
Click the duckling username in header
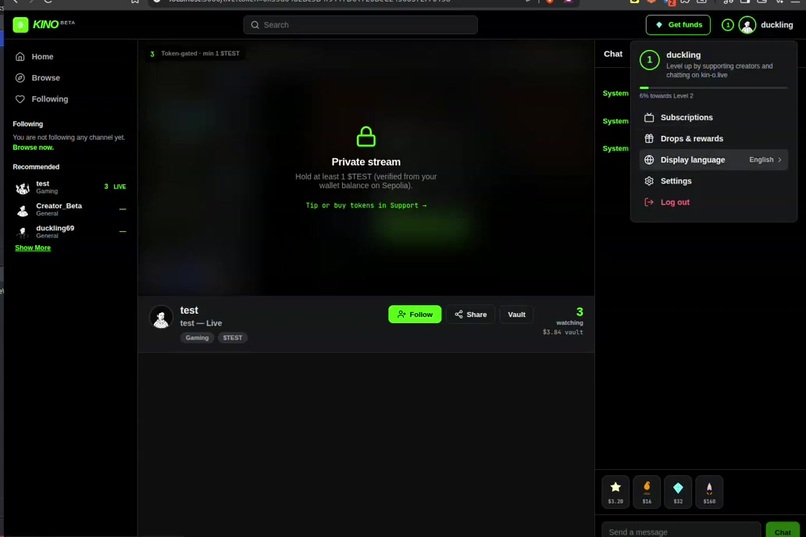click(776, 25)
